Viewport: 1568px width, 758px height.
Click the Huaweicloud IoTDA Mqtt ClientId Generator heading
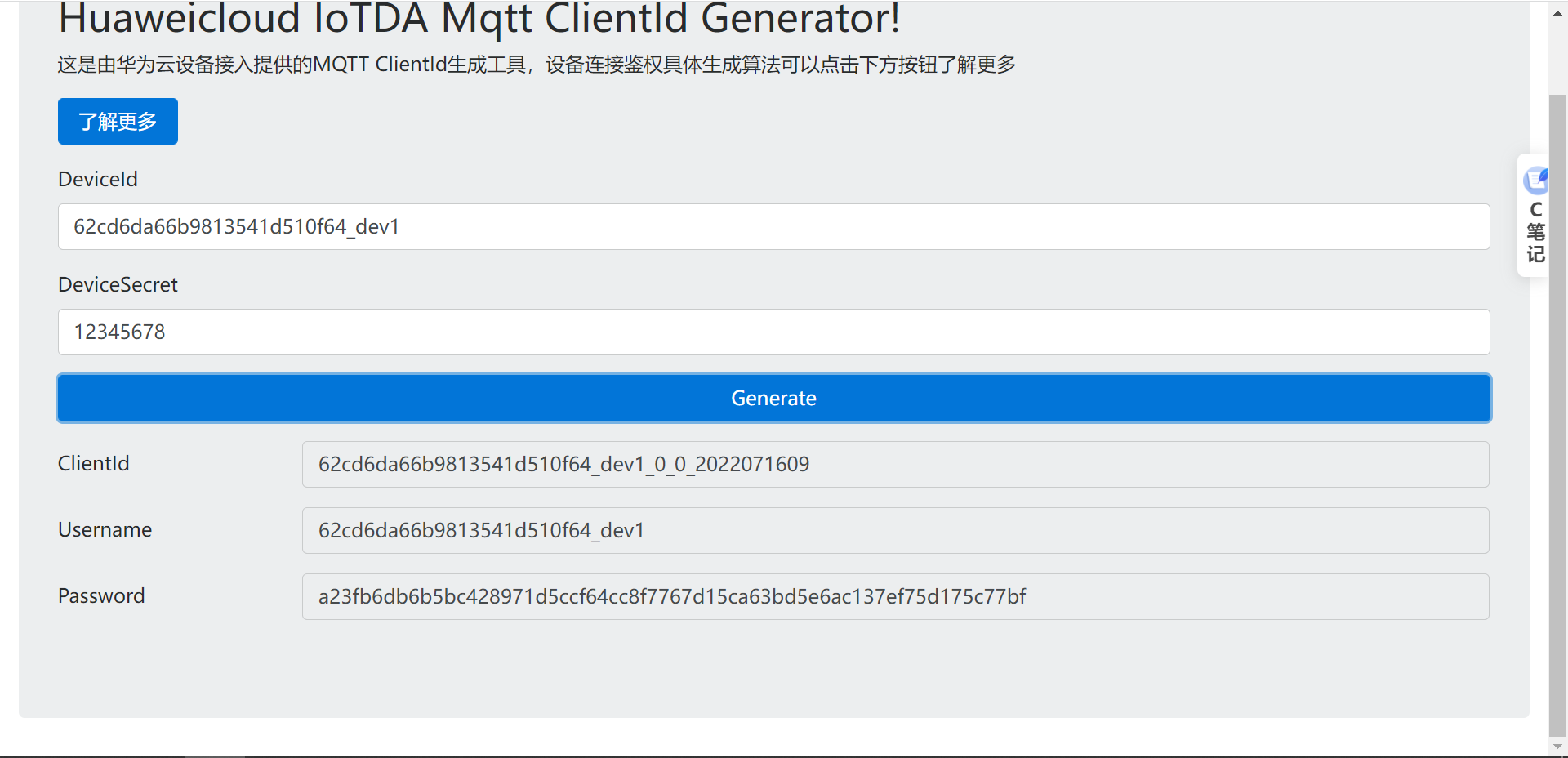479,18
